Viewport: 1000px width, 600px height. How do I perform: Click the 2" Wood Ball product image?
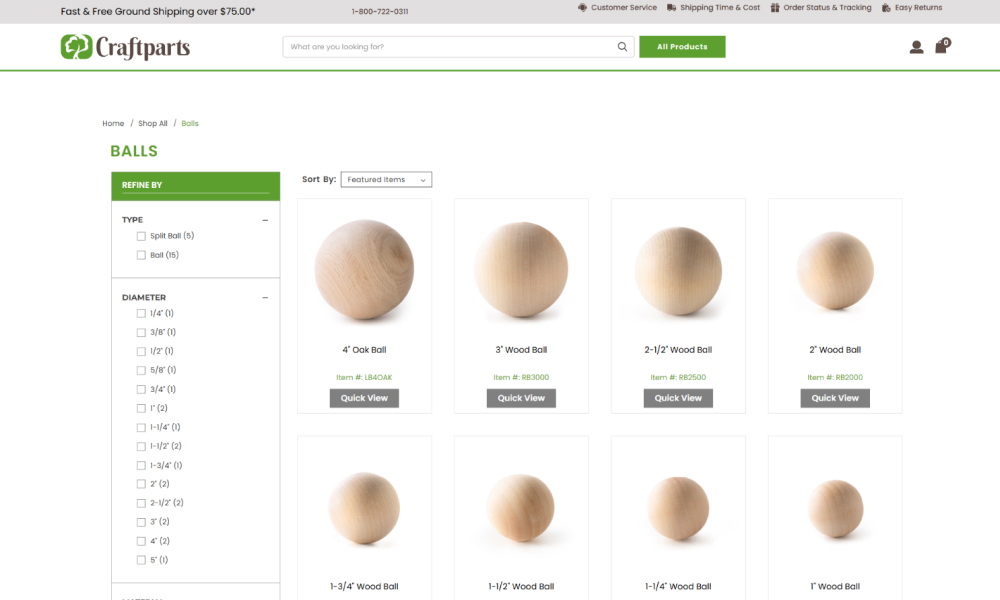point(835,270)
